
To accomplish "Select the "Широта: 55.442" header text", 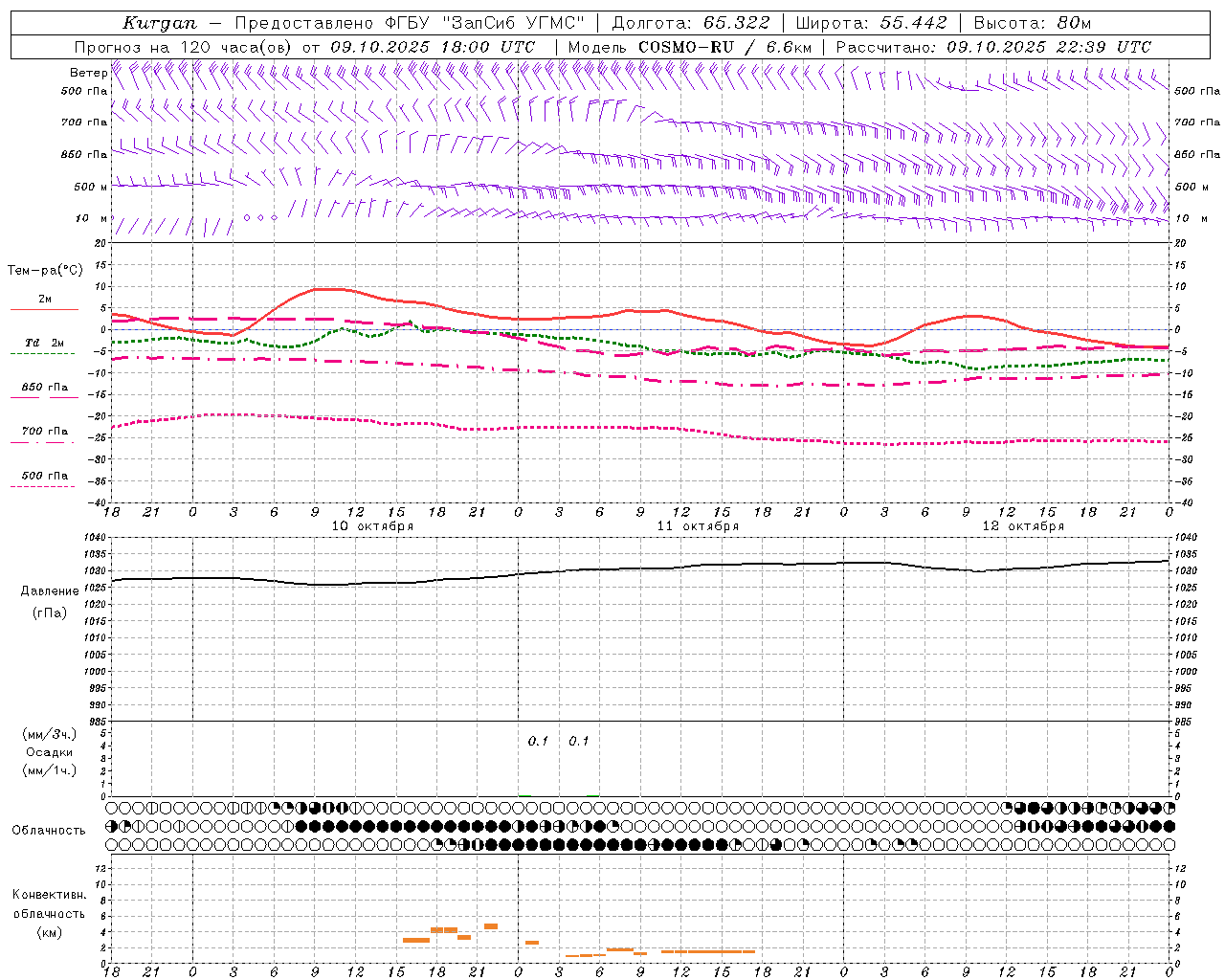I will [872, 23].
